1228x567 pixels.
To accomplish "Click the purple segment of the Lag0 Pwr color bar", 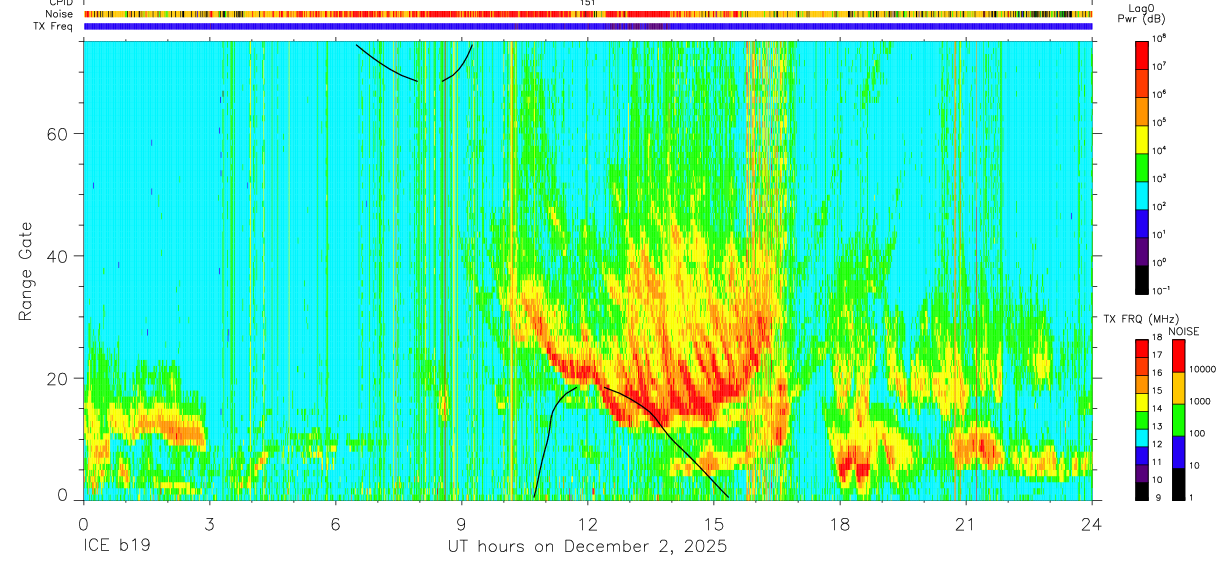I will click(1142, 251).
